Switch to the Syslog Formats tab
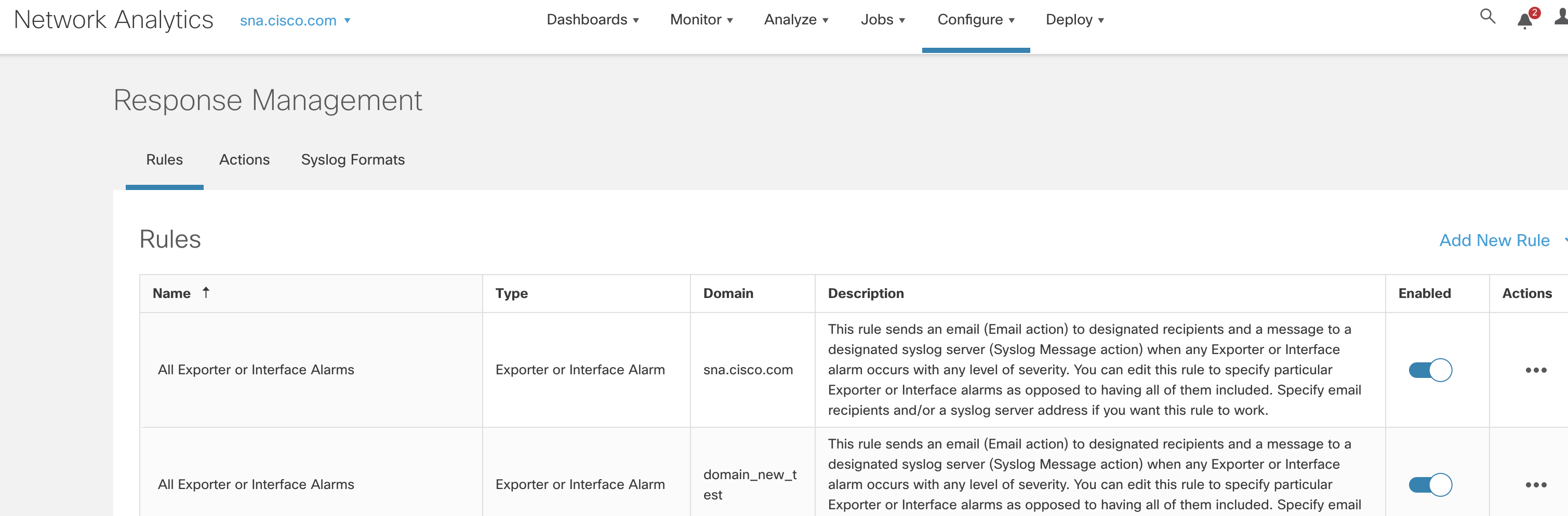Viewport: 1568px width, 516px height. pyautogui.click(x=352, y=159)
